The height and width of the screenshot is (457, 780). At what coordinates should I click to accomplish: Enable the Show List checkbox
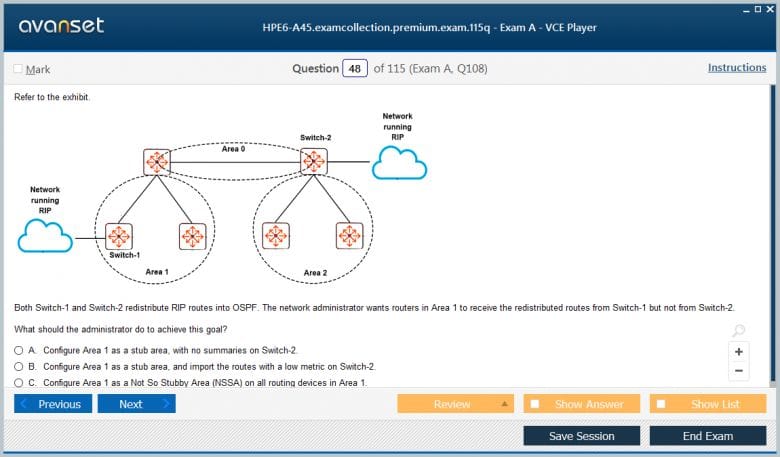[661, 404]
